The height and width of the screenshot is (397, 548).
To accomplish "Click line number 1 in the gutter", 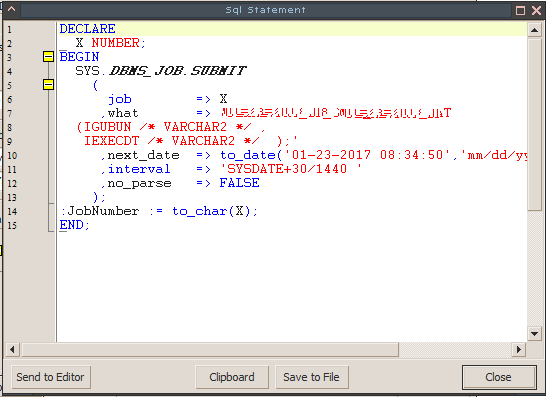I will pyautogui.click(x=9, y=29).
